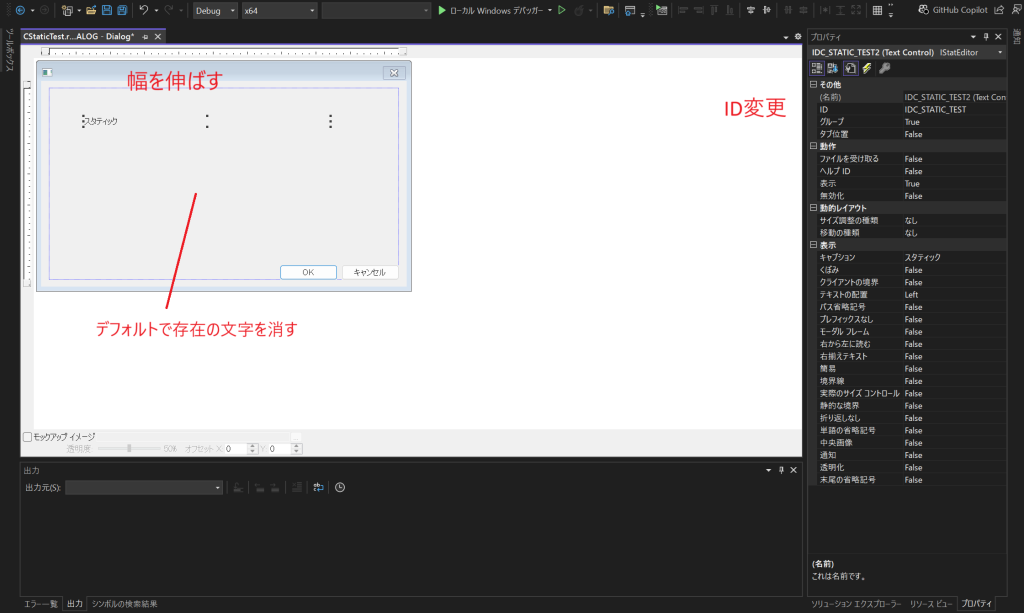Open the x64 platform dropdown
This screenshot has height=613, width=1024.
click(x=279, y=10)
